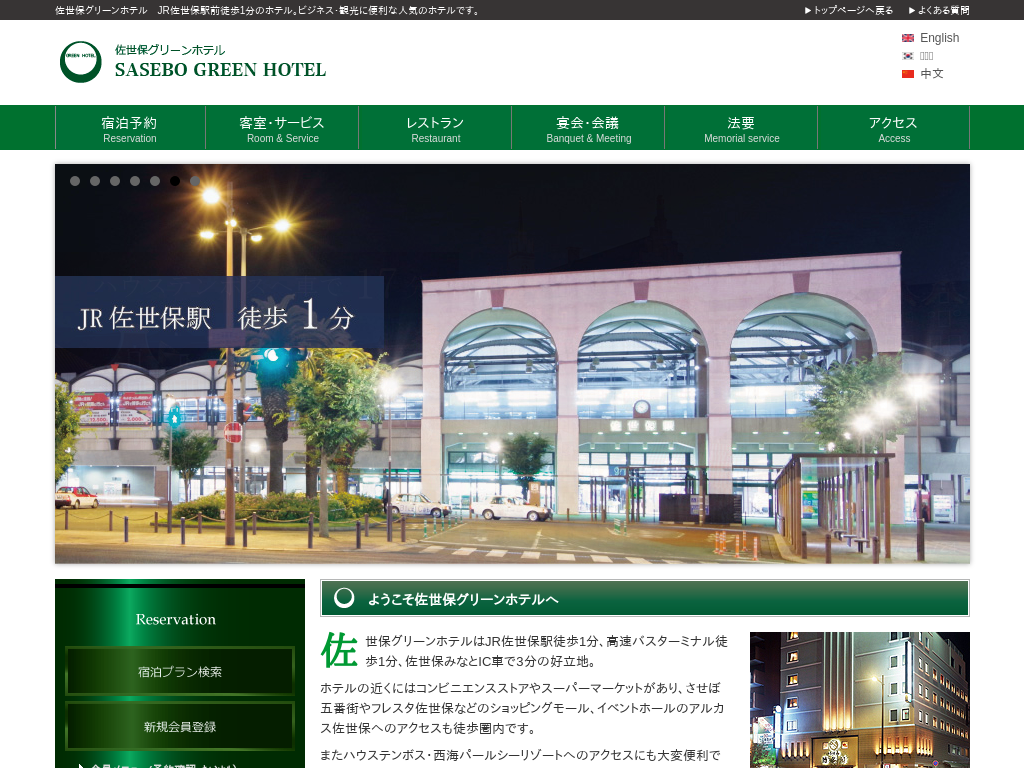Click the 新規会員登録 button
This screenshot has height=768, width=1024.
point(180,726)
